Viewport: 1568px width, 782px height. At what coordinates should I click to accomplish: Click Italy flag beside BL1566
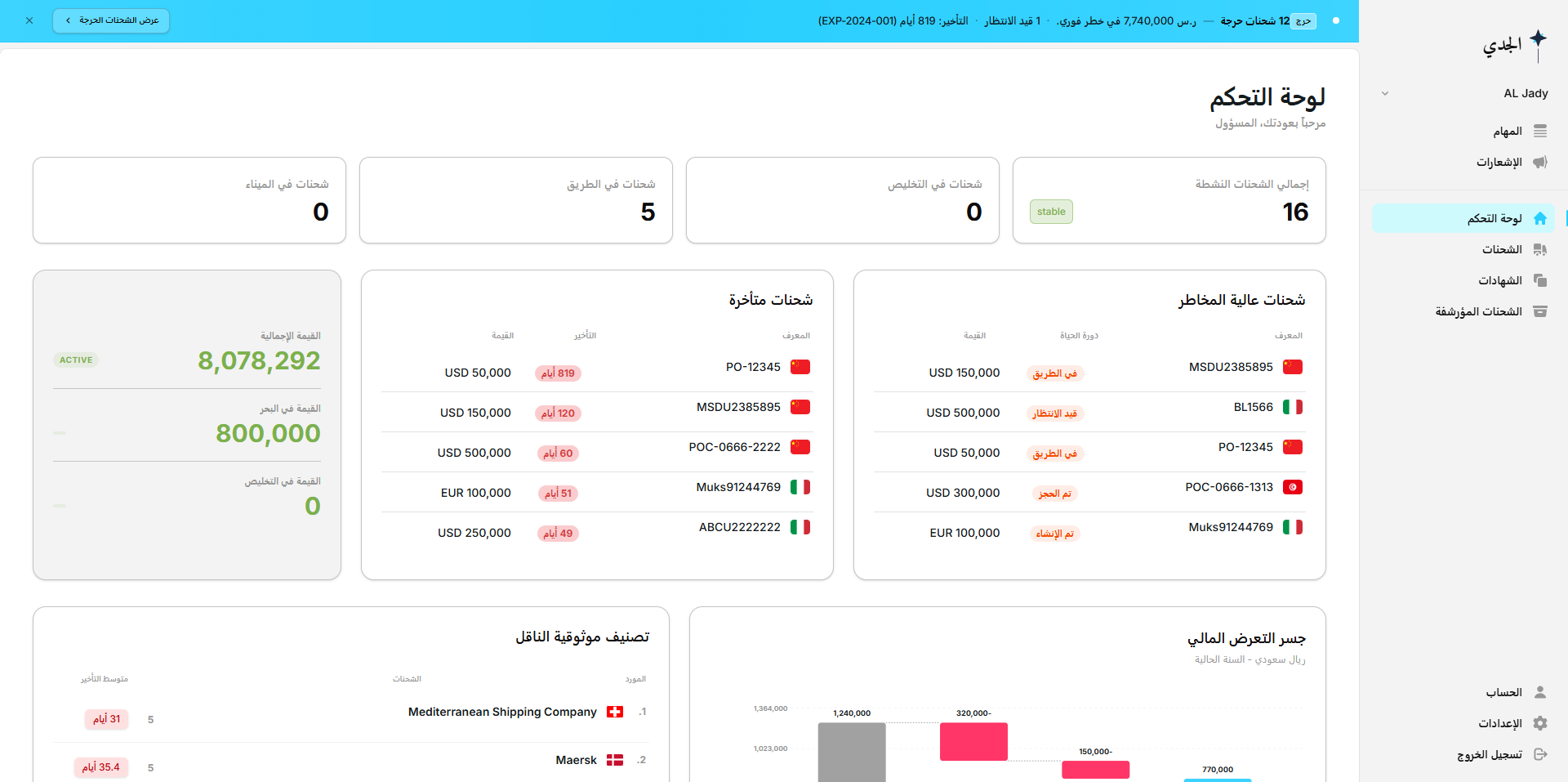click(x=1293, y=407)
